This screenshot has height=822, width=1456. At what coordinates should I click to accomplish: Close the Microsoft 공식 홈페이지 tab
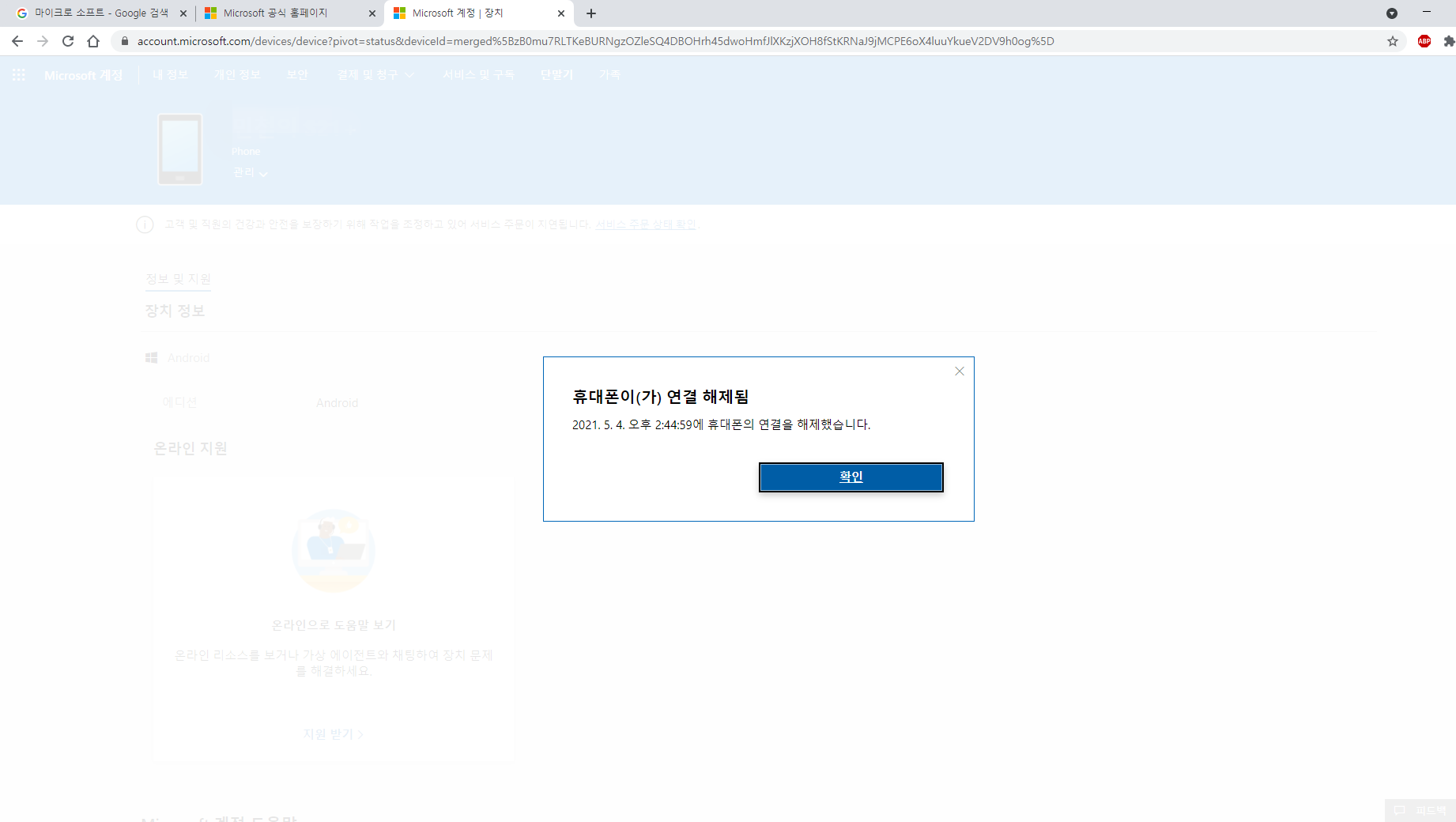point(372,13)
